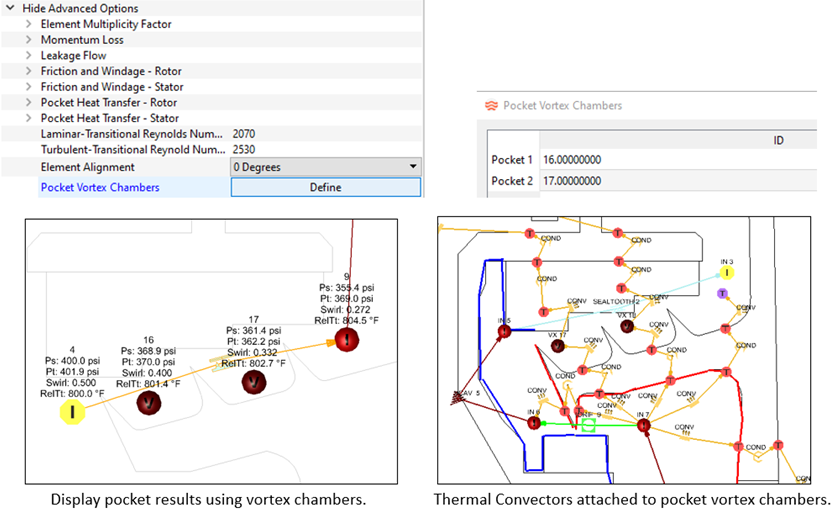Screen dimensions: 834x509
Task: Select the VX 17 vortex chamber node
Action: 557,346
